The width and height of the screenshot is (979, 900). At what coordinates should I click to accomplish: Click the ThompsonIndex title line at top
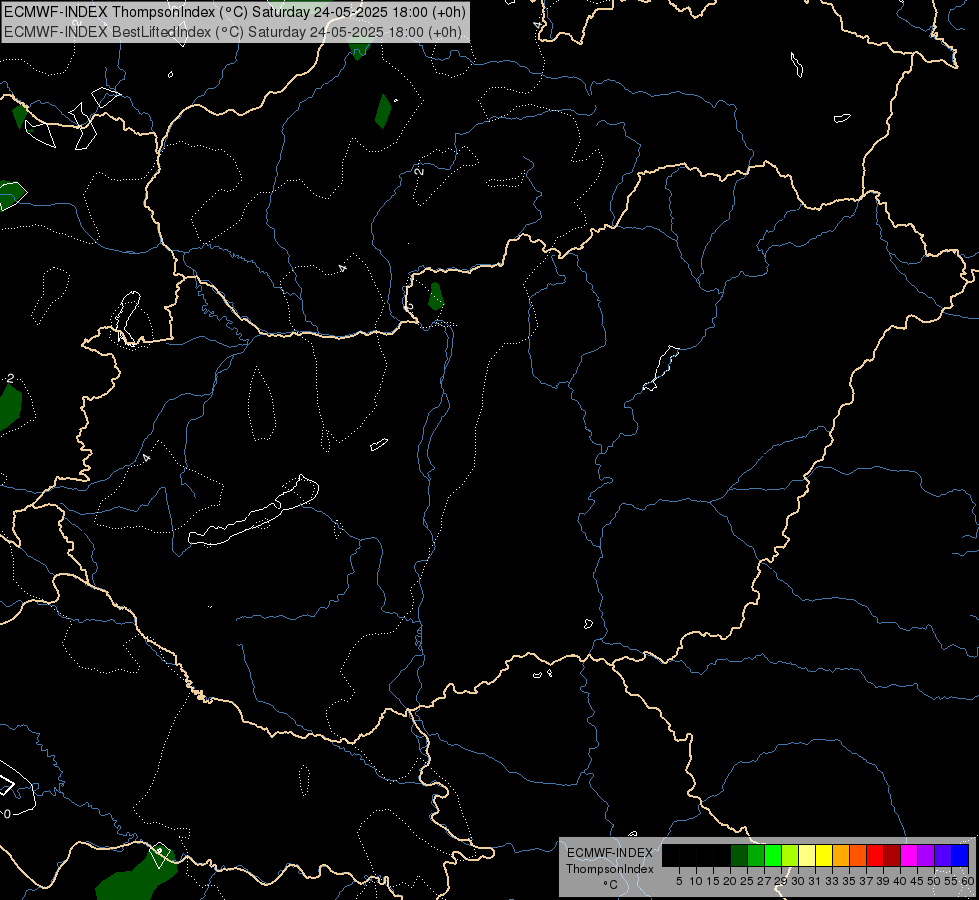235,12
